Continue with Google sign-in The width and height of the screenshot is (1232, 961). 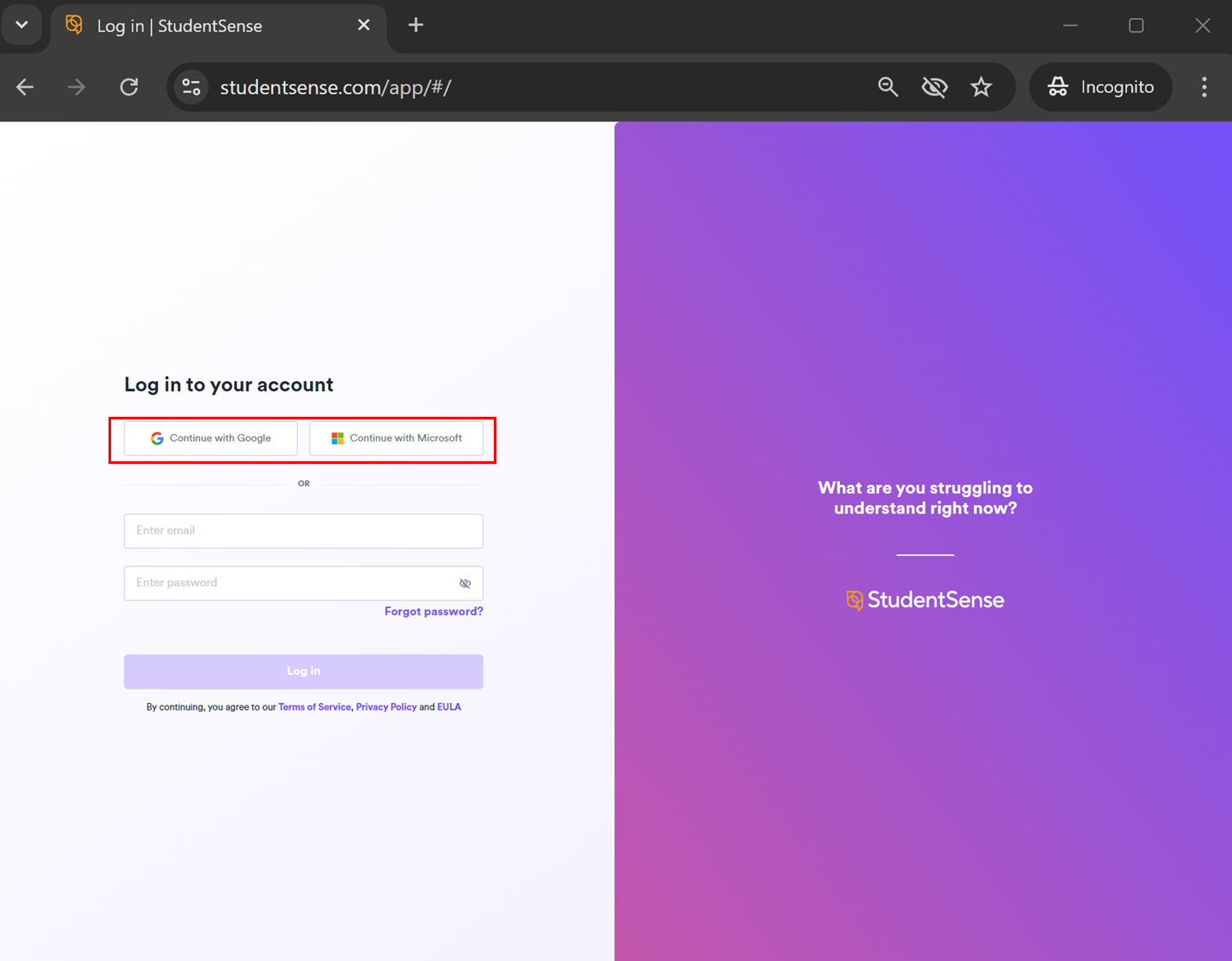(211, 438)
